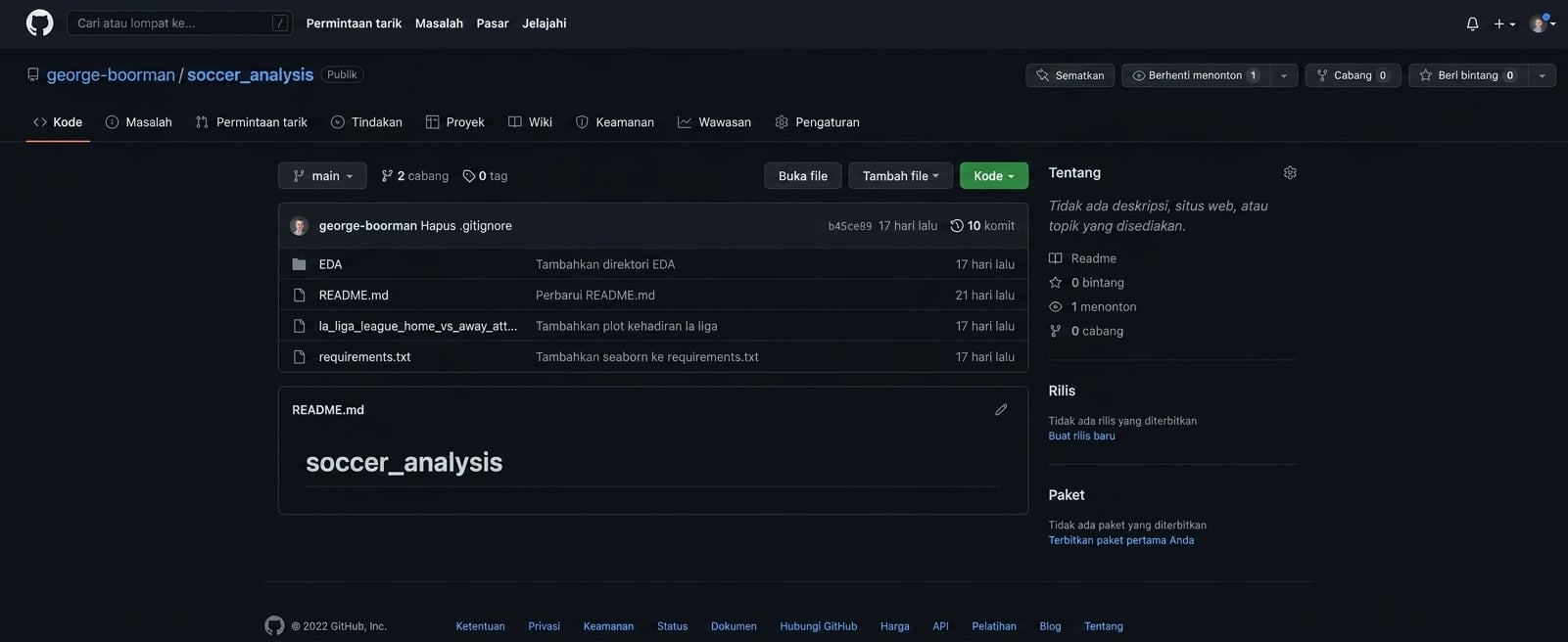Open Pasar in top navigation
The width and height of the screenshot is (1568, 642).
(493, 23)
